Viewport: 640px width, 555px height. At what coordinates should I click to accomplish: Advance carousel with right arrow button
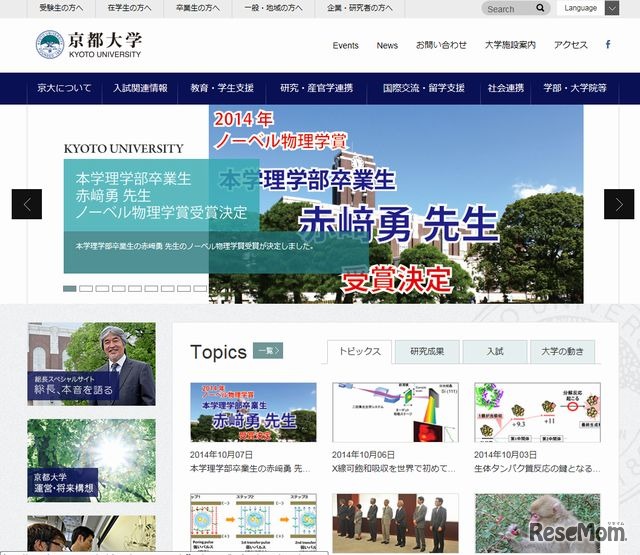click(x=619, y=204)
